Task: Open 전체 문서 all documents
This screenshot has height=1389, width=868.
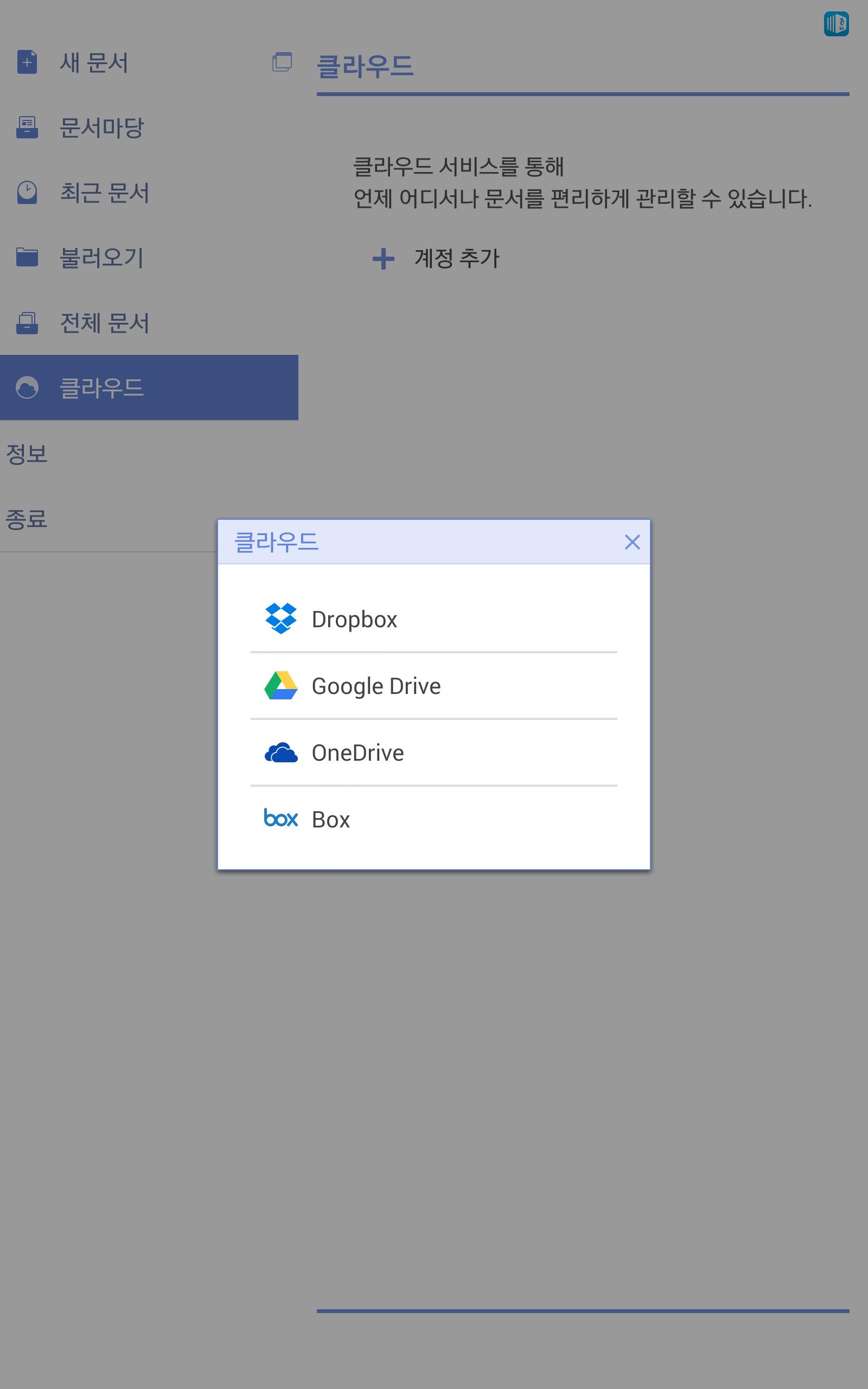Action: [149, 323]
